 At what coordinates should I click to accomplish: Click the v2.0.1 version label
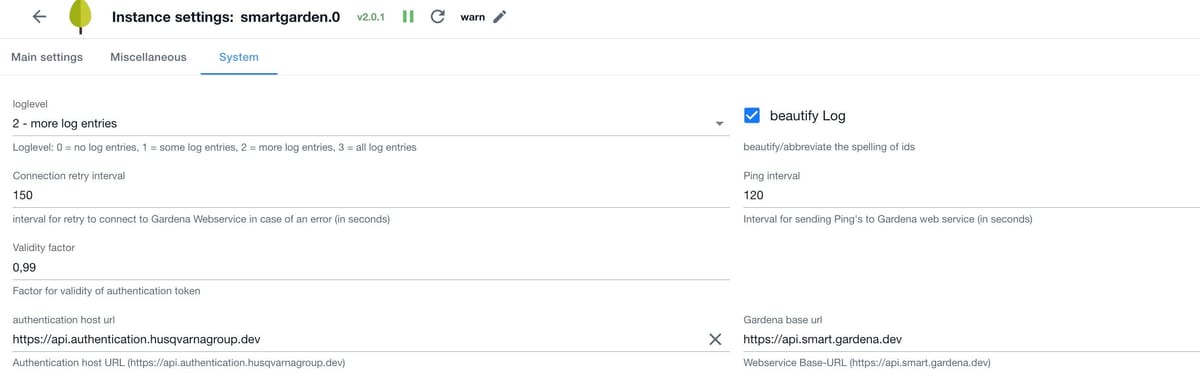click(x=371, y=17)
